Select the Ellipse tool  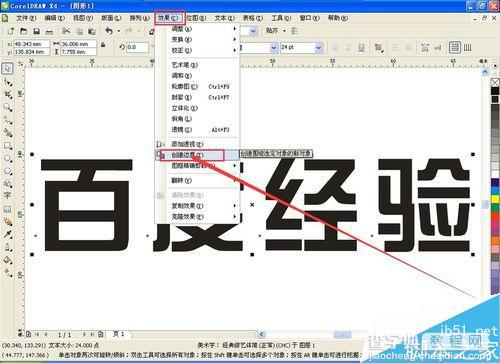point(7,158)
